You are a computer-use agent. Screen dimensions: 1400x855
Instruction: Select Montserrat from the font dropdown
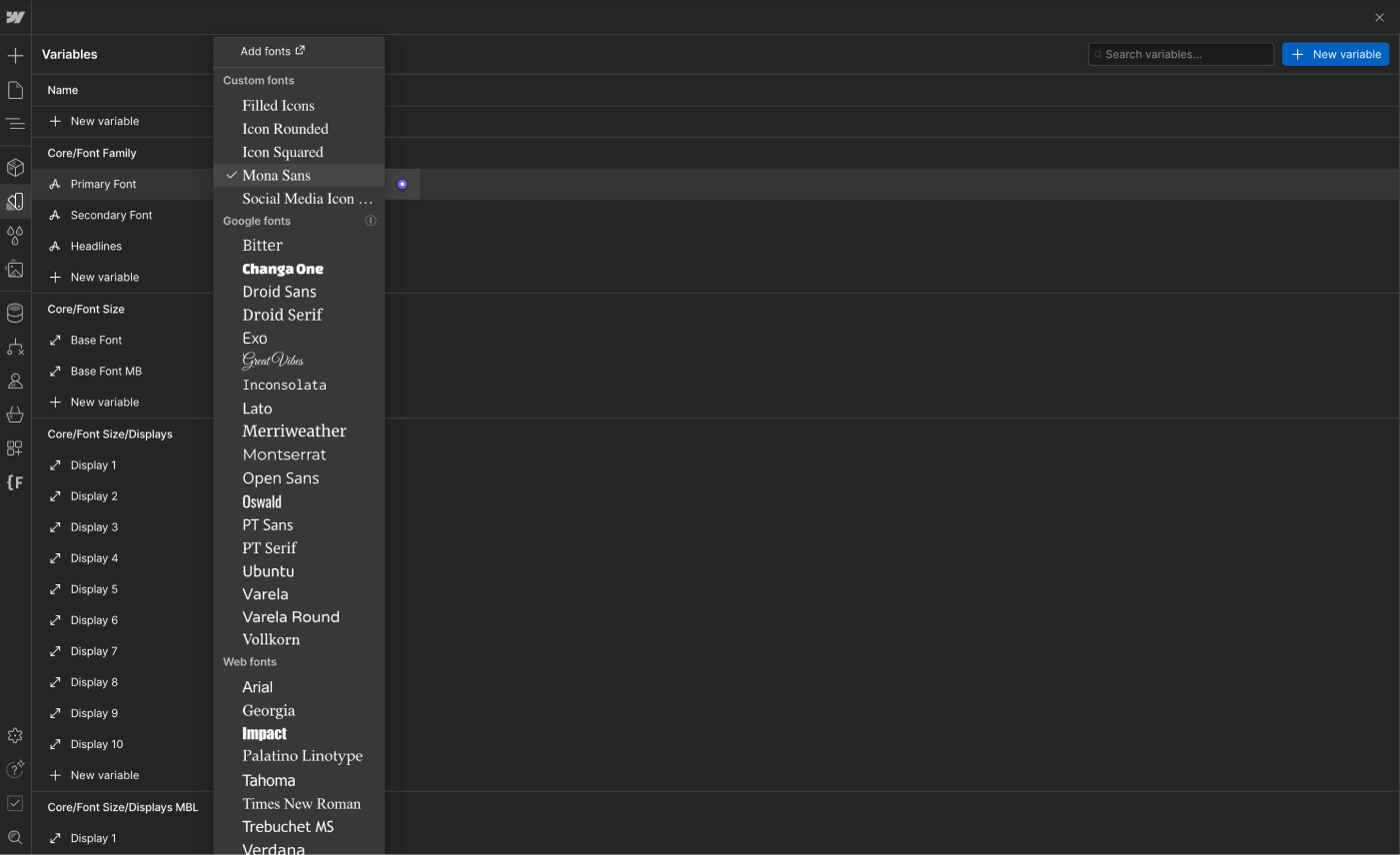(286, 454)
